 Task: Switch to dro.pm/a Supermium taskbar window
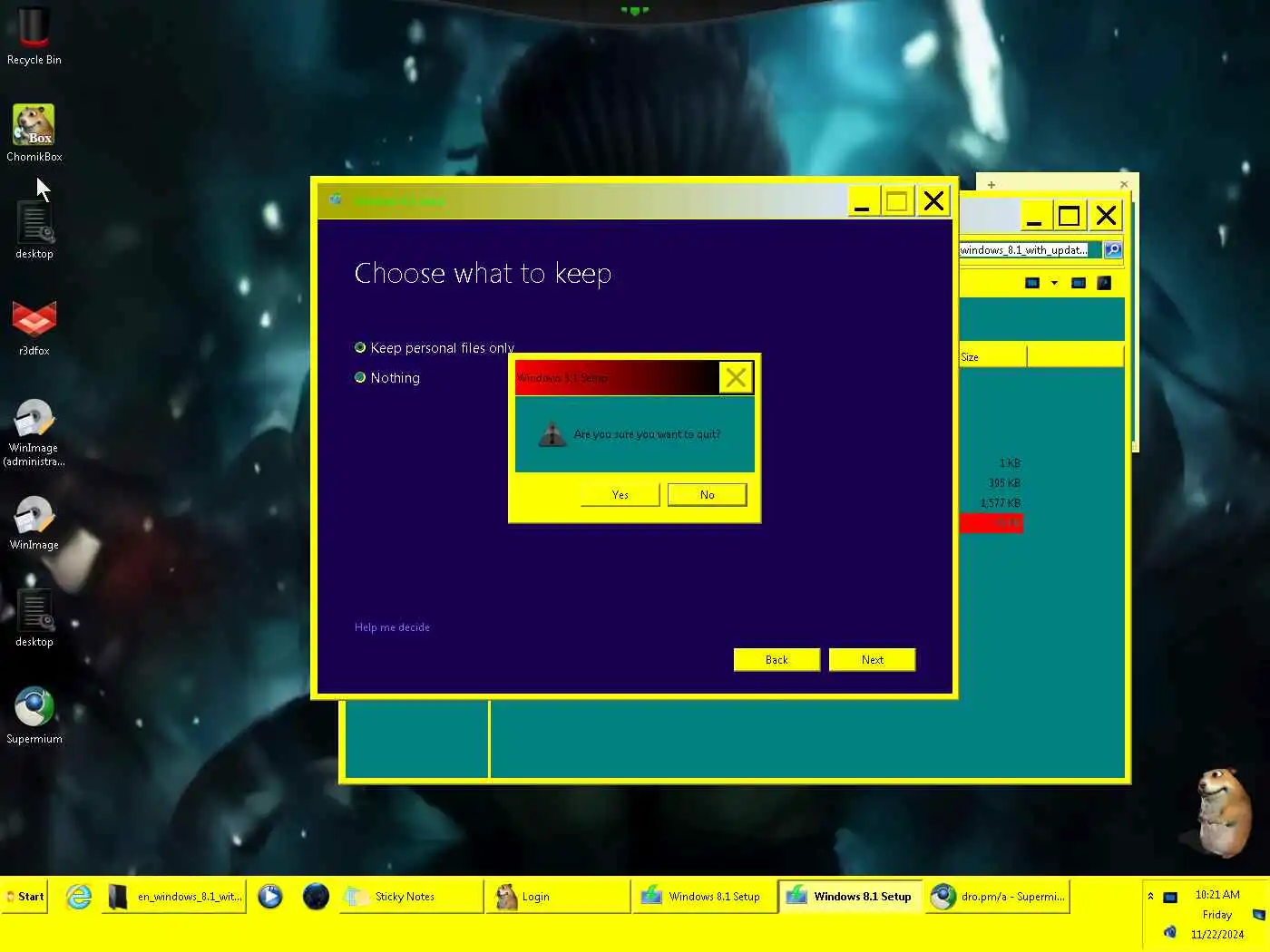[x=998, y=897]
